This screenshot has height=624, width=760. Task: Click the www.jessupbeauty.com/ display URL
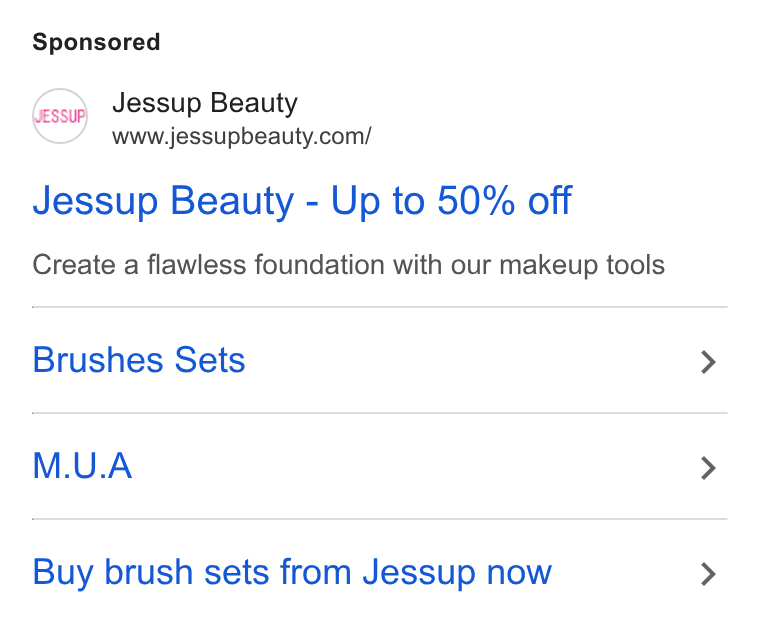[242, 136]
